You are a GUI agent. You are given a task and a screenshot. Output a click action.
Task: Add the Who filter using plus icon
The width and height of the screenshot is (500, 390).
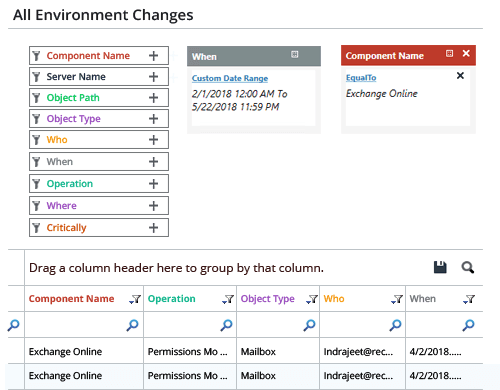(x=153, y=140)
